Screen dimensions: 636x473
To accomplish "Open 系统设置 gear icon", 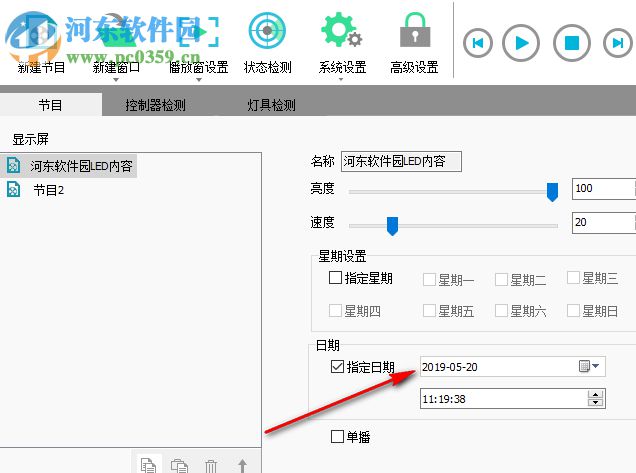I will pos(341,30).
